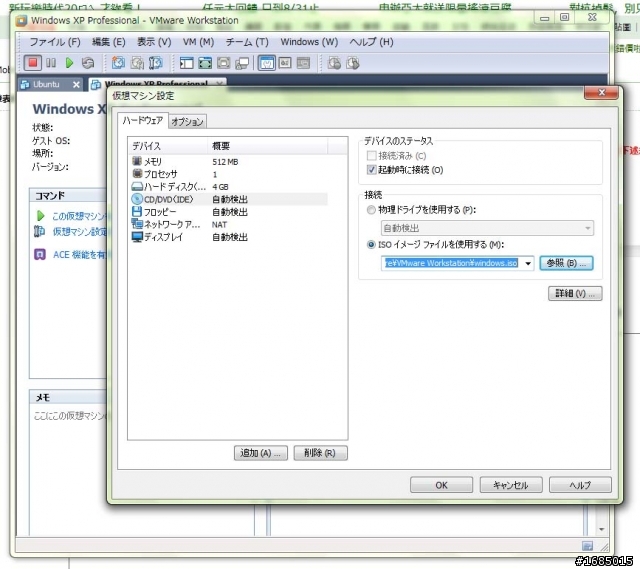The width and height of the screenshot is (640, 569).
Task: Click OK in the settings dialog
Action: 441,485
